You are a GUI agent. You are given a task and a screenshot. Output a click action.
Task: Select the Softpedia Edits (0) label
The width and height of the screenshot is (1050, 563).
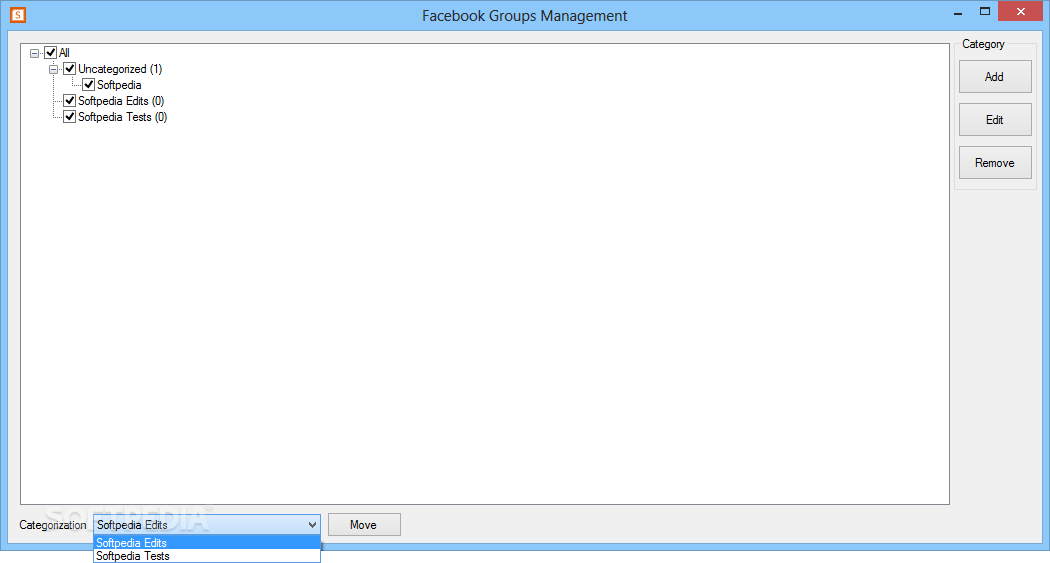(121, 101)
